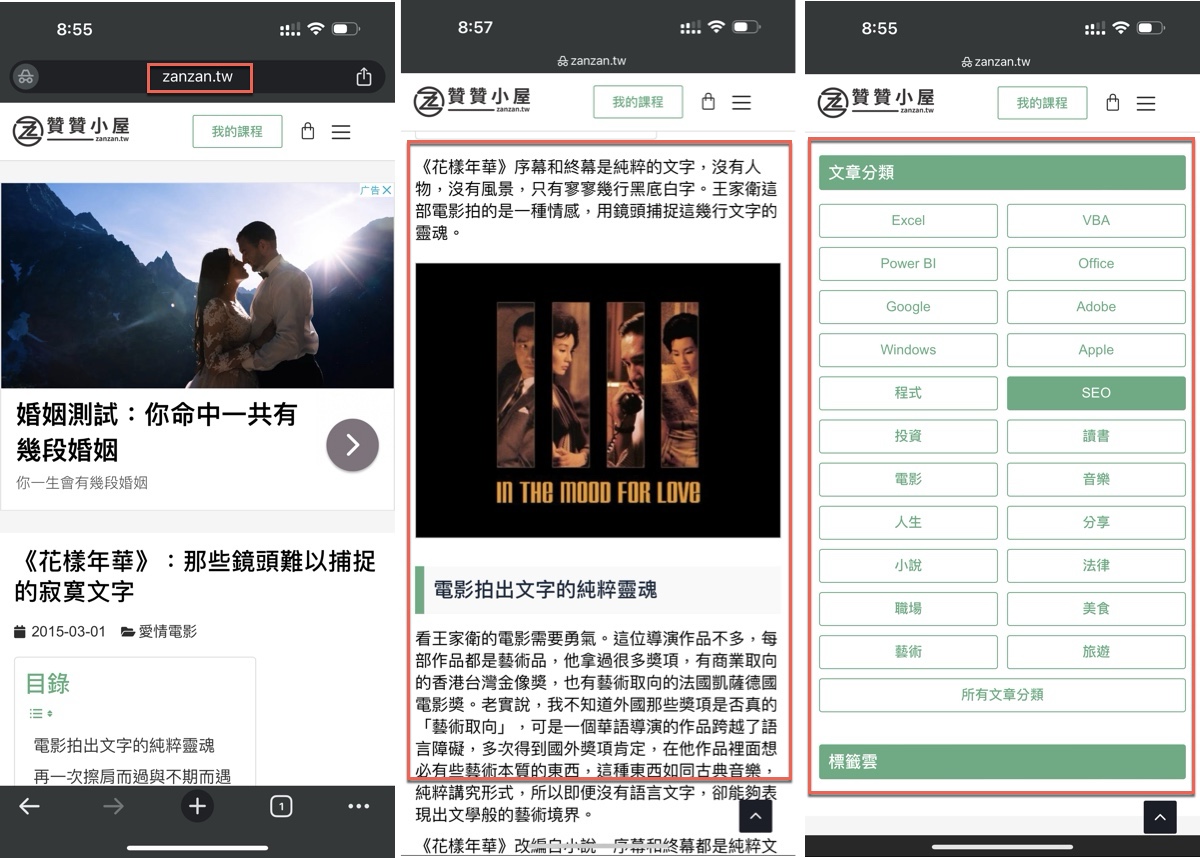1200x858 pixels.
Task: Select the 讀書 category
Action: [x=1096, y=436]
